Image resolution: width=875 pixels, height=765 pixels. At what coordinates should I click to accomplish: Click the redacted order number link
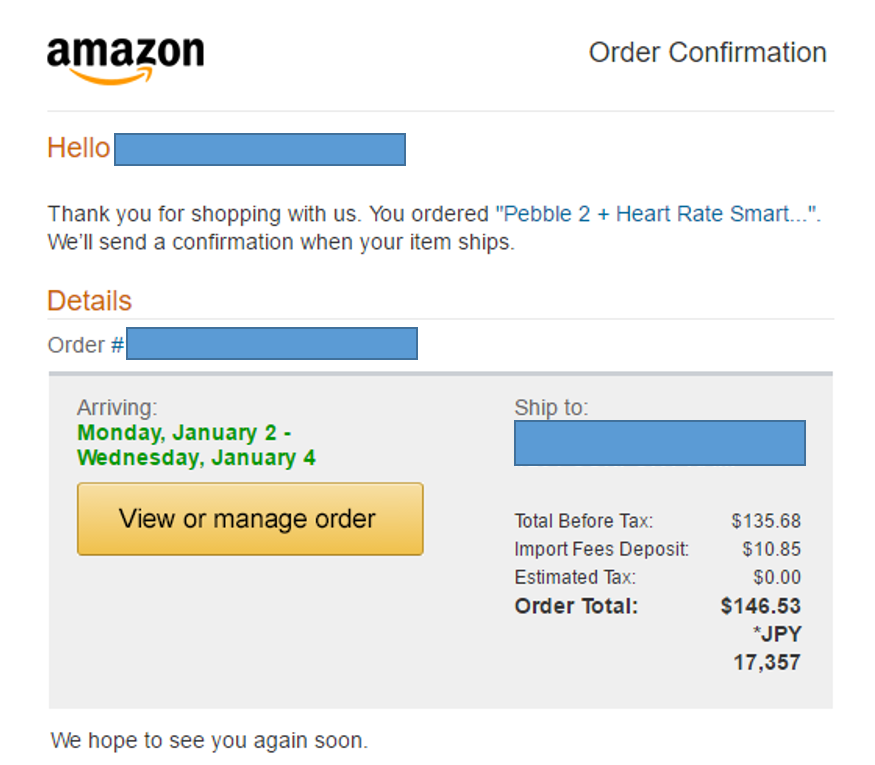click(x=272, y=343)
